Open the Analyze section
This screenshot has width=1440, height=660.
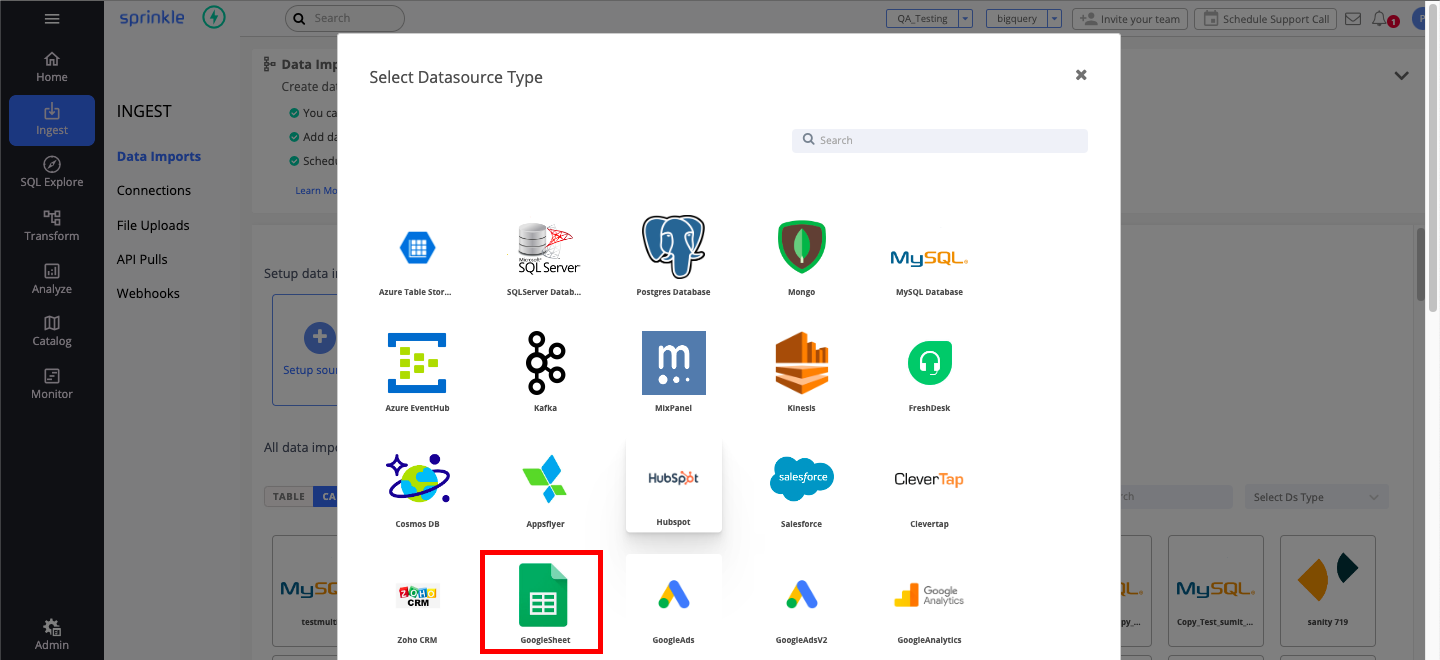(52, 279)
